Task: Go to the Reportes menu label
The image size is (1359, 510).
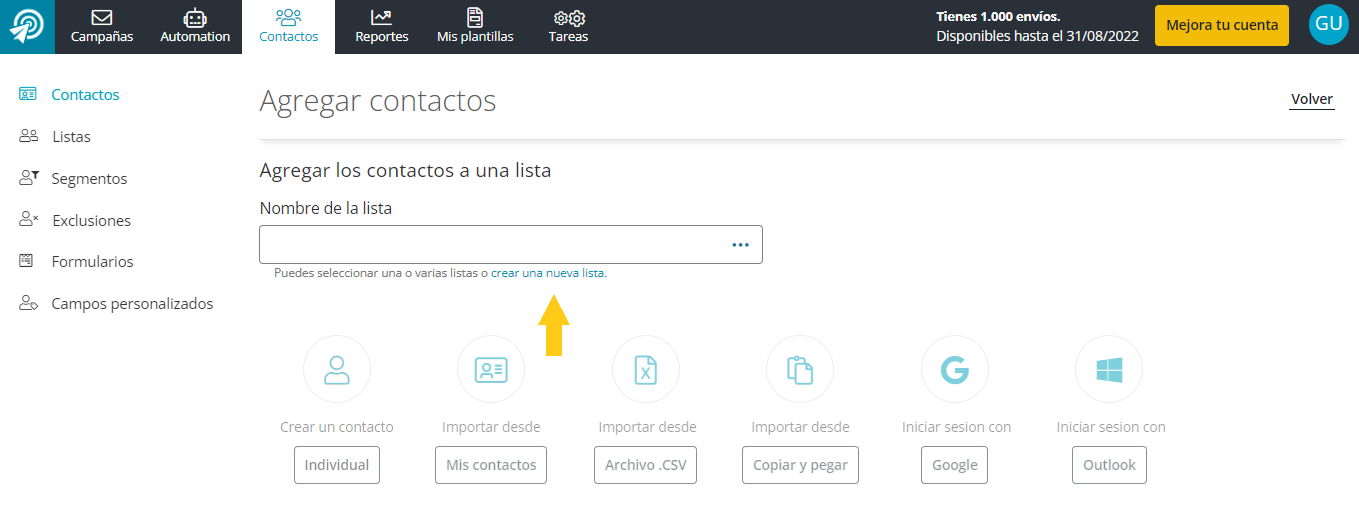Action: tap(382, 36)
